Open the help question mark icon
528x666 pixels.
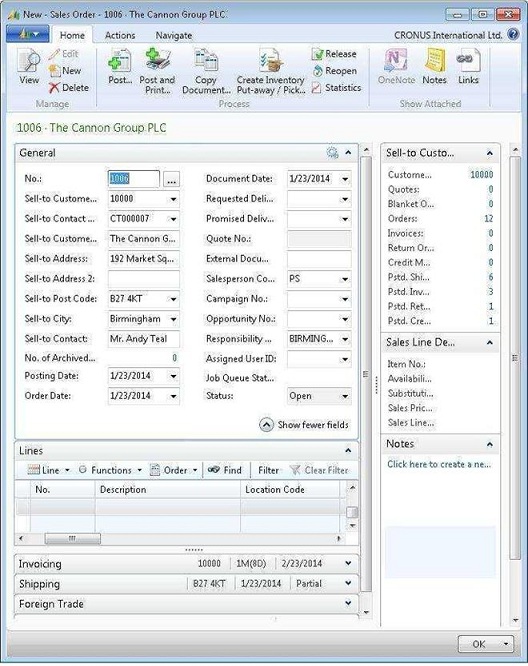tap(513, 34)
